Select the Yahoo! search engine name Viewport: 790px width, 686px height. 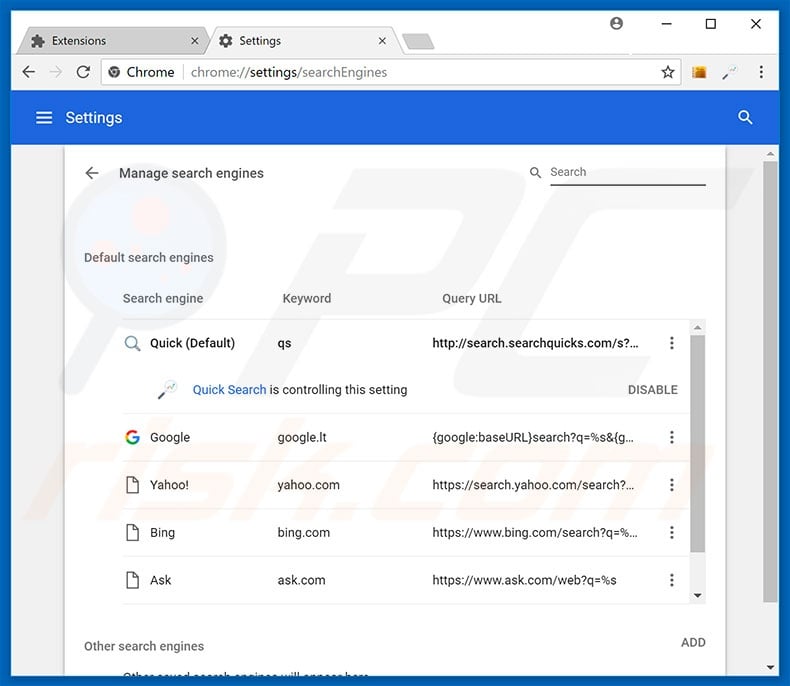(169, 485)
